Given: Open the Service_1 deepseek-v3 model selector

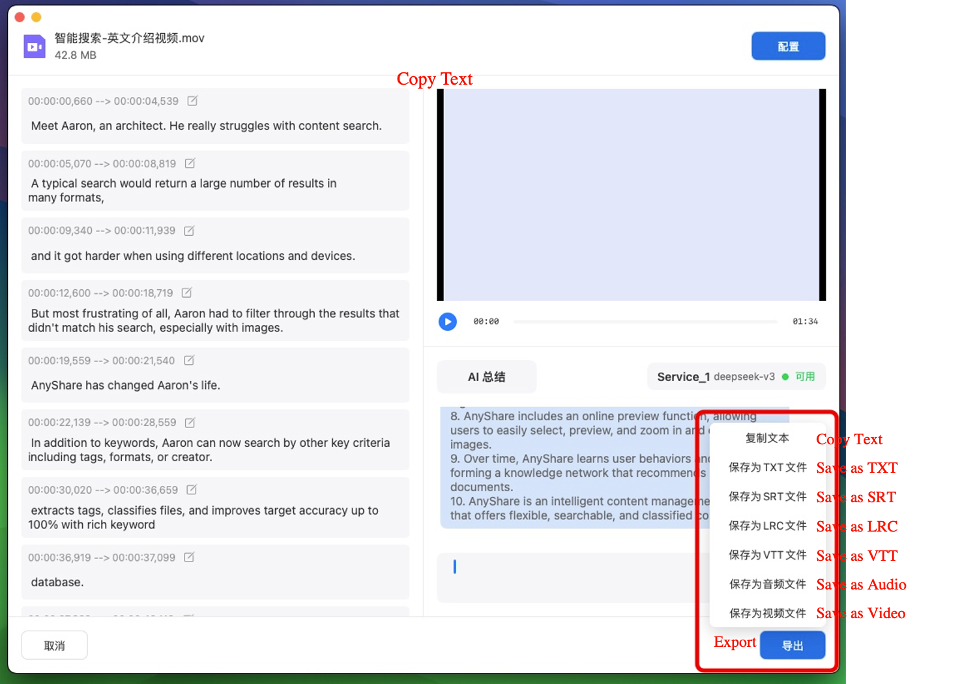Looking at the screenshot, I should pyautogui.click(x=736, y=377).
